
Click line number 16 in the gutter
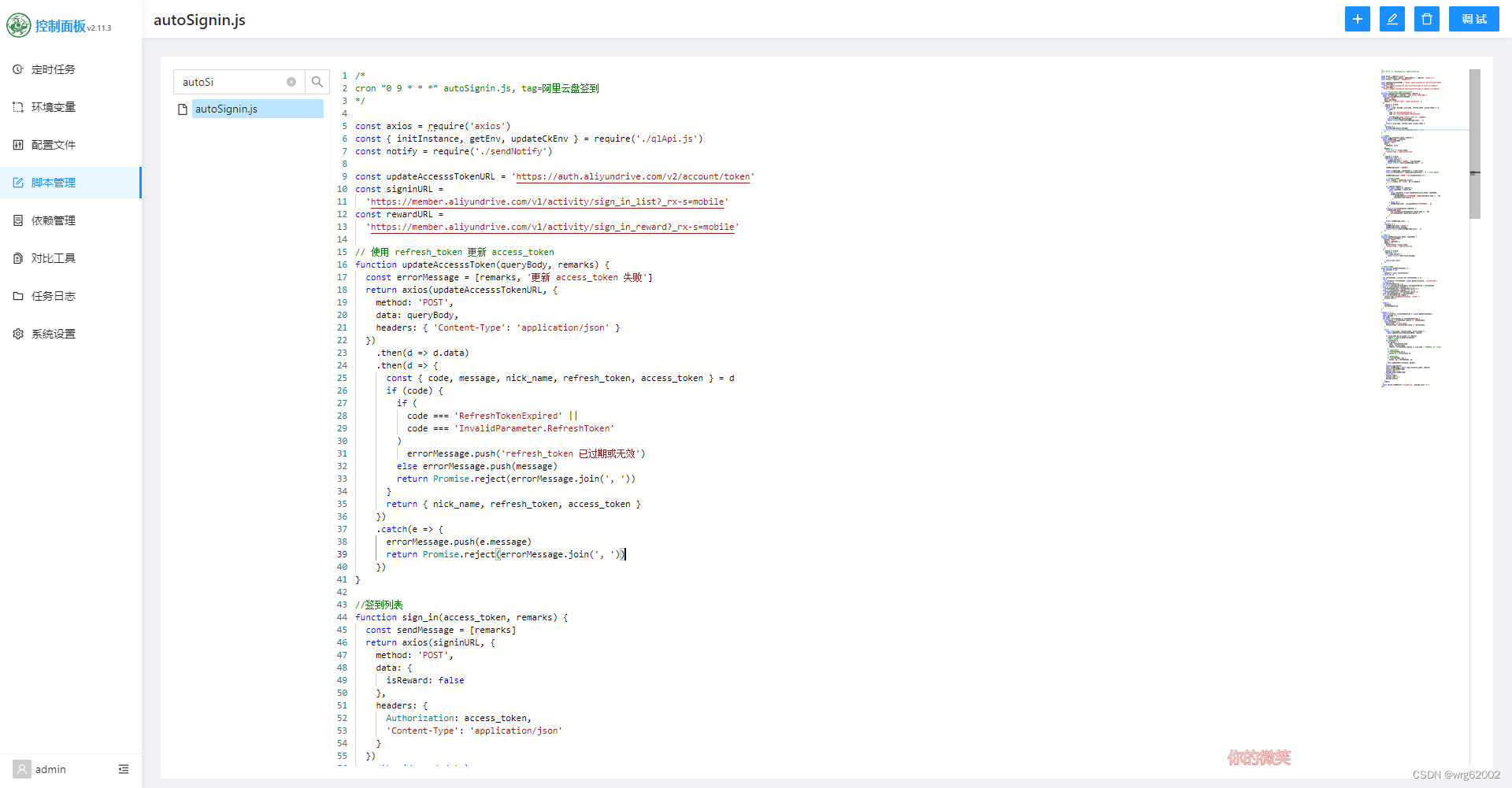[x=342, y=265]
